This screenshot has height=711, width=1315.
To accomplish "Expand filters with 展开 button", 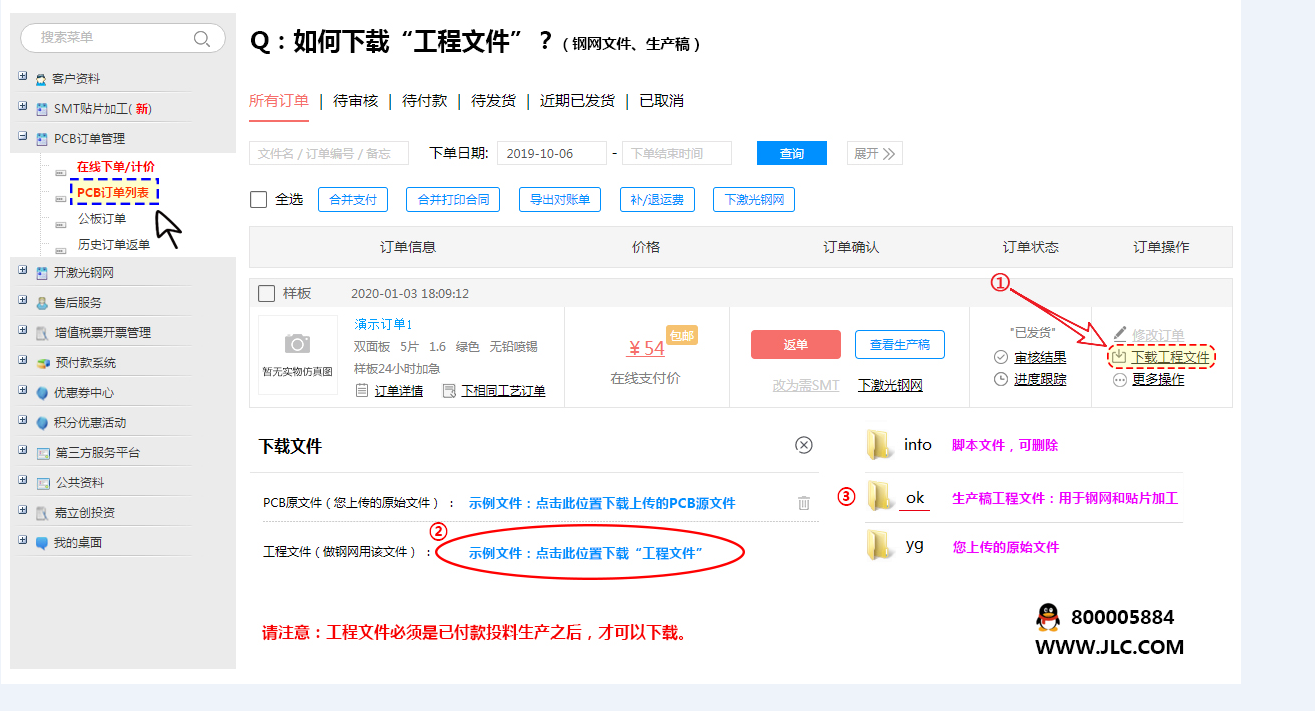I will coord(875,153).
